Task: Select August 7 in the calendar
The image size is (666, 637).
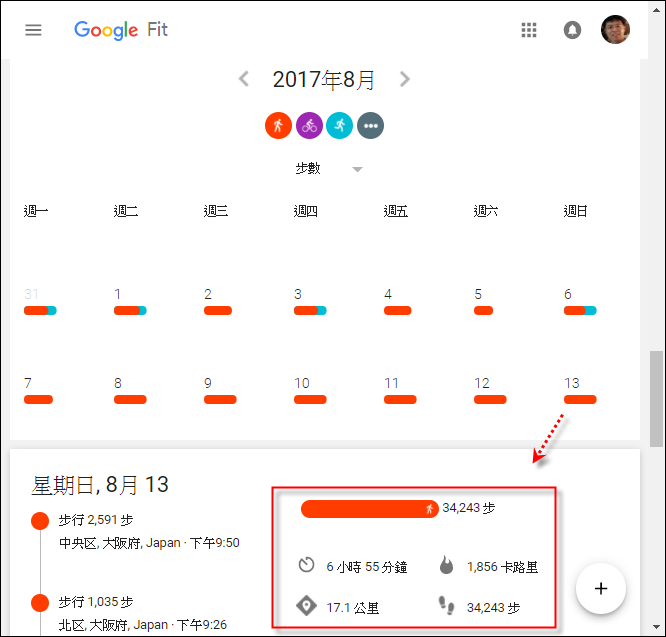Action: [x=28, y=383]
